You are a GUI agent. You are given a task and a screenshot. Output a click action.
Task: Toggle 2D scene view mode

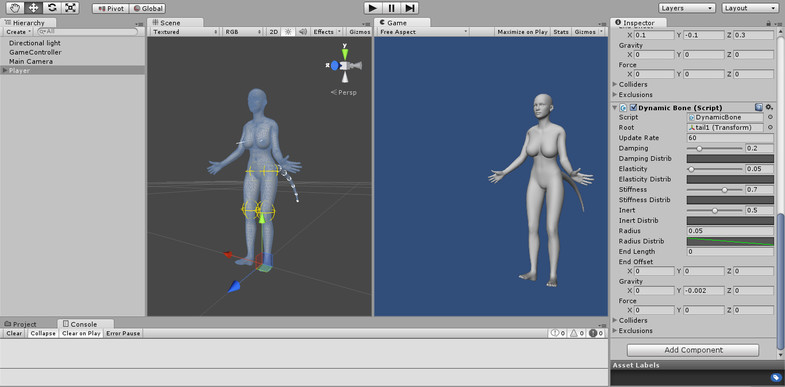click(x=273, y=32)
